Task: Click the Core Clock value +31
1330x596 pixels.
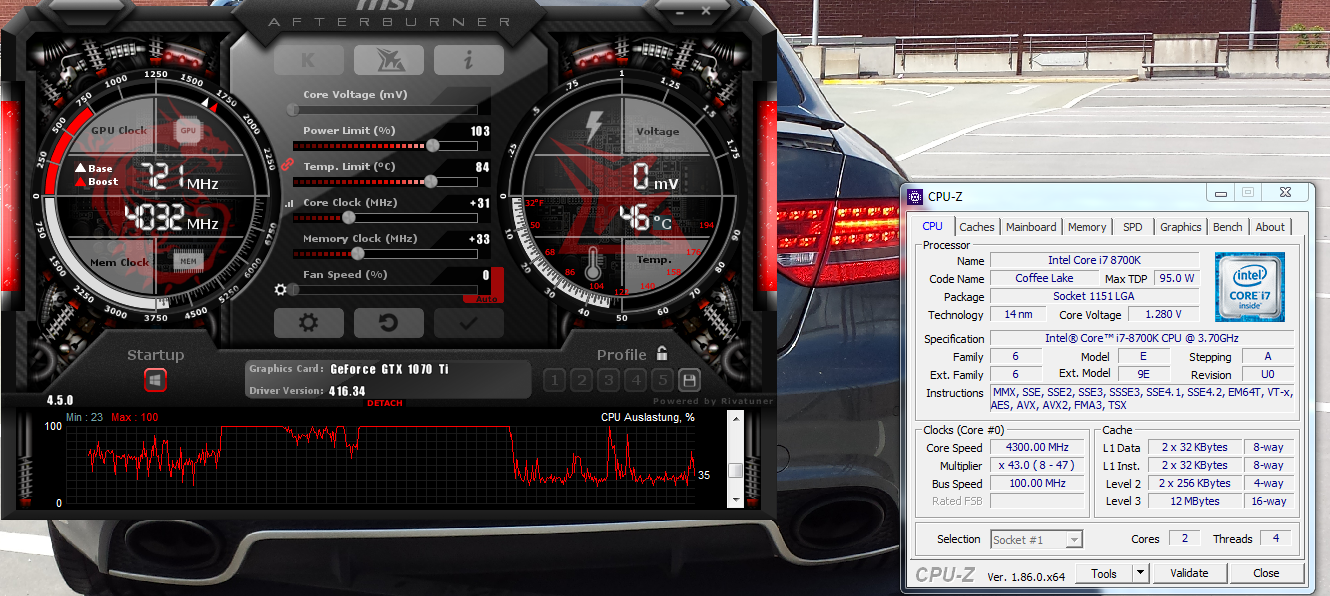Action: point(479,203)
